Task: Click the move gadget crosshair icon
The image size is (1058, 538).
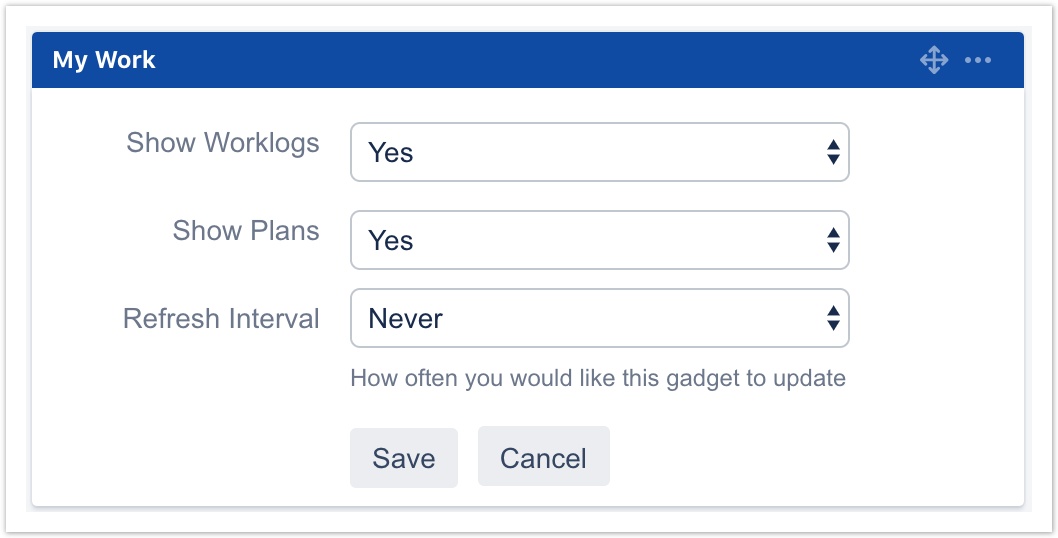Action: [x=933, y=60]
